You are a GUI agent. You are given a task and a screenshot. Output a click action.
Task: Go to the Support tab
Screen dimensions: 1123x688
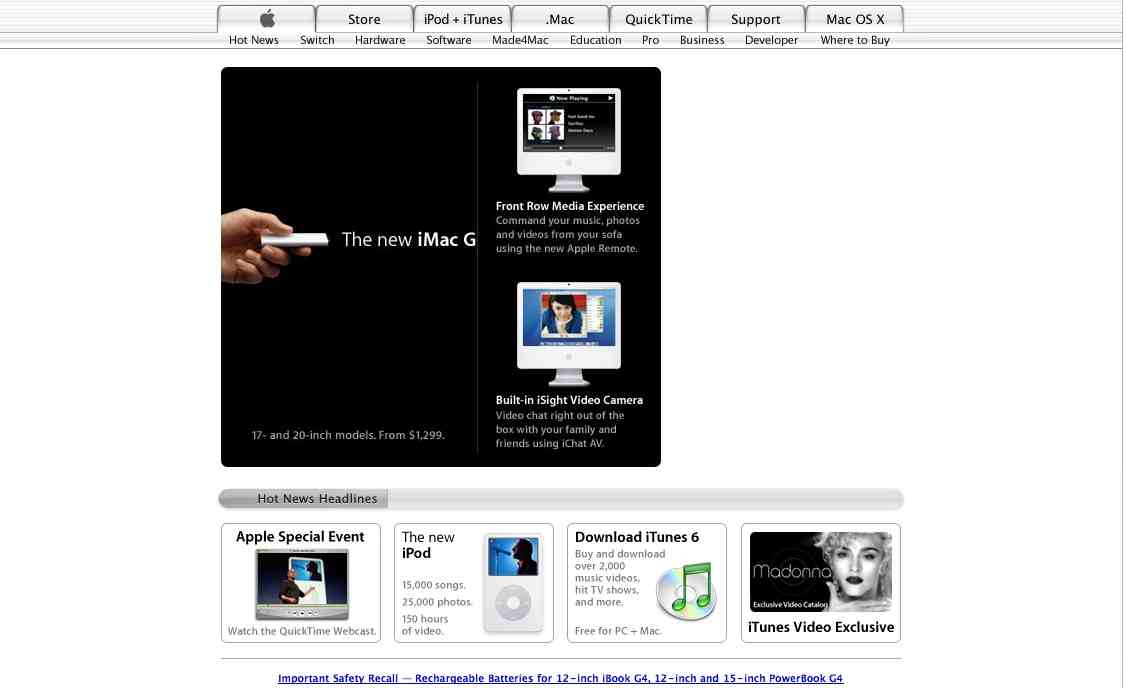click(x=756, y=19)
